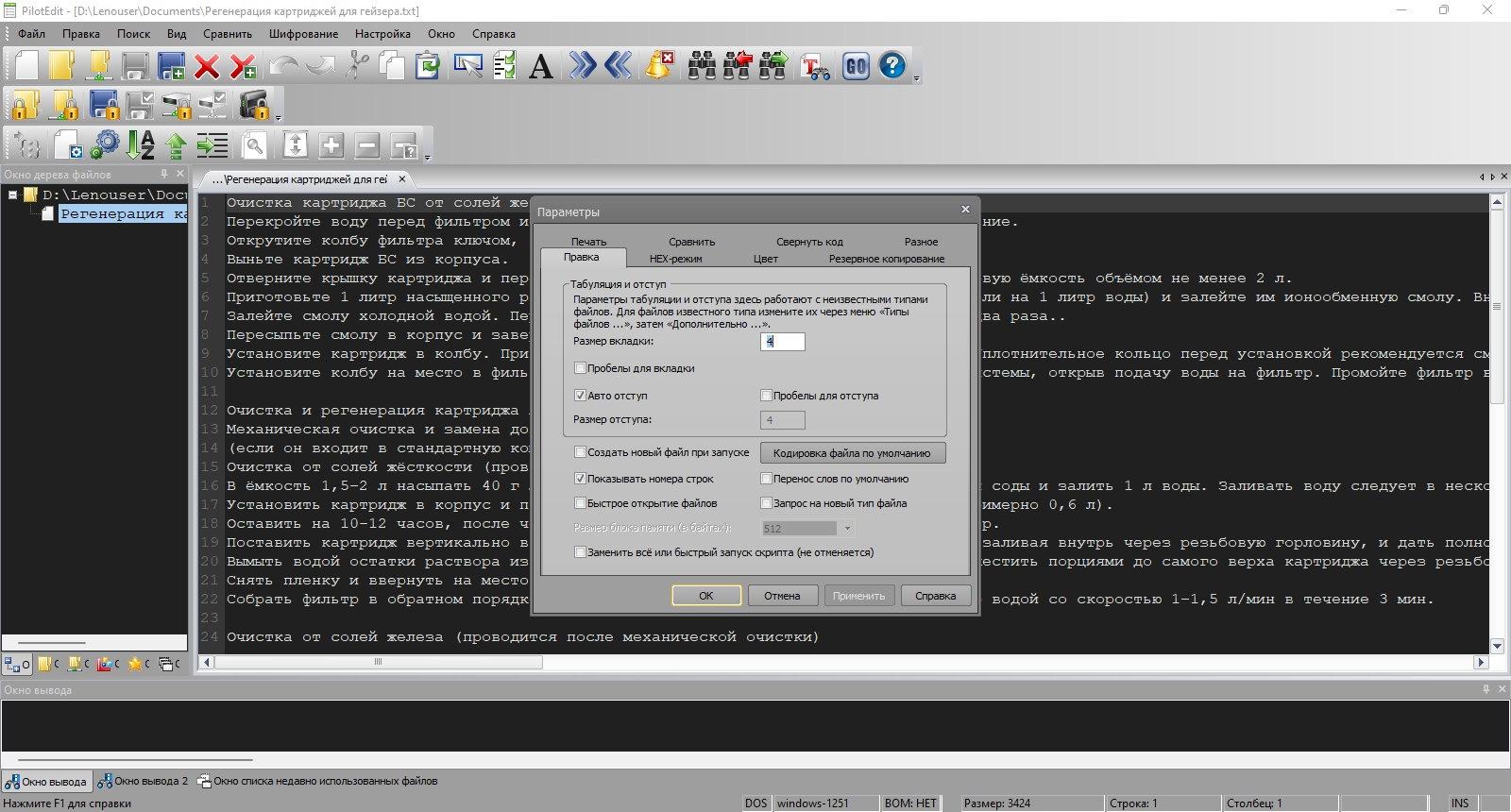
Task: Uncheck the 'Авто отступ' checkbox
Action: 580,396
